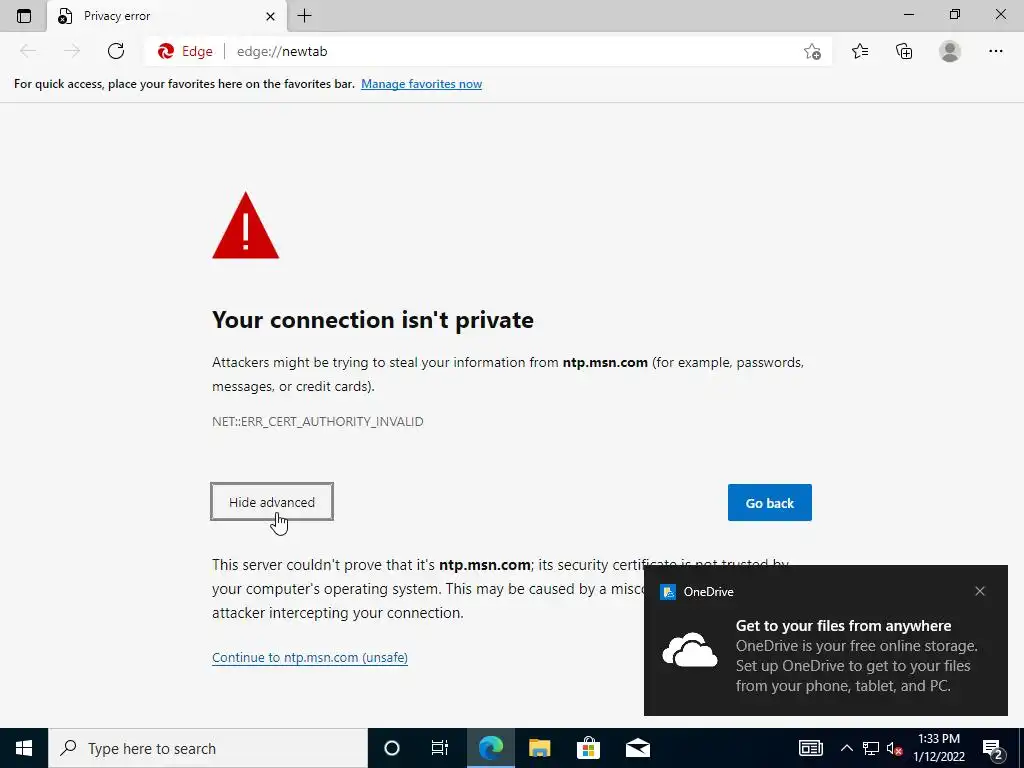Open the Action Center notifications icon

(x=993, y=748)
